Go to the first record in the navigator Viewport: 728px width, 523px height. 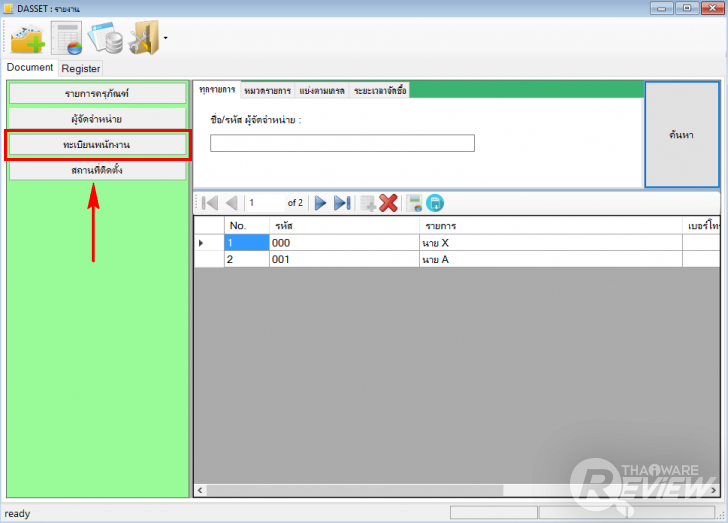pos(210,203)
